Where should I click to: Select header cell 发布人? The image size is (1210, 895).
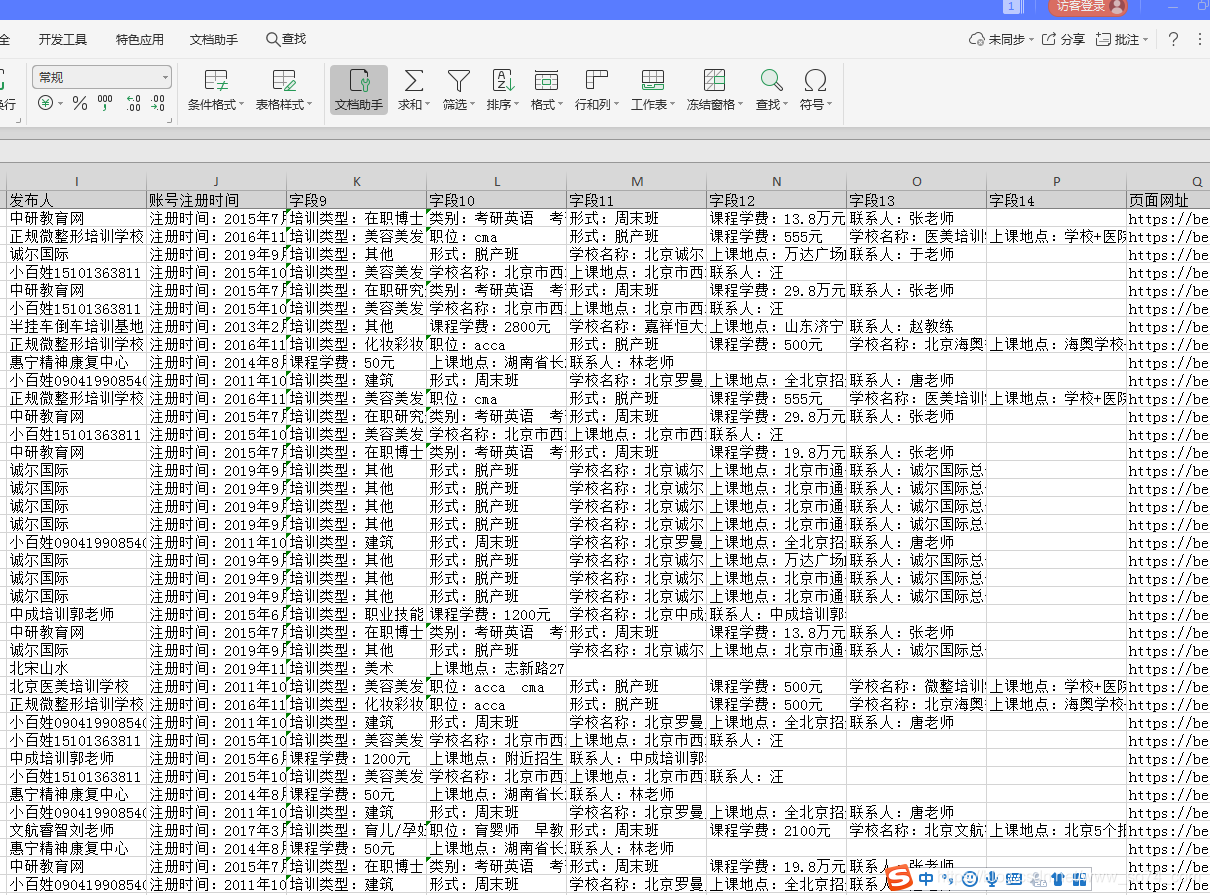pos(77,200)
